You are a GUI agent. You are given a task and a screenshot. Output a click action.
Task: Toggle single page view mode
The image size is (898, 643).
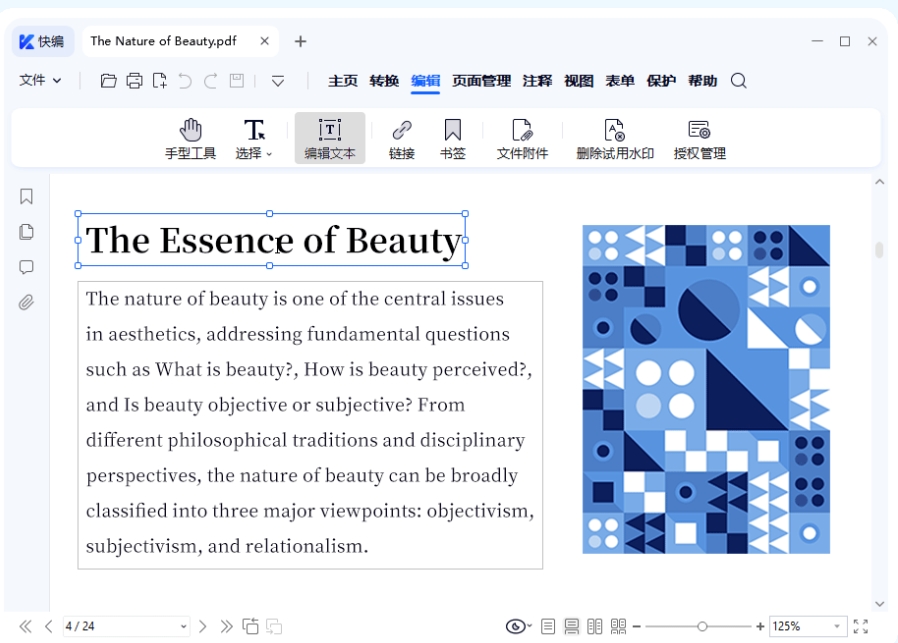(548, 625)
